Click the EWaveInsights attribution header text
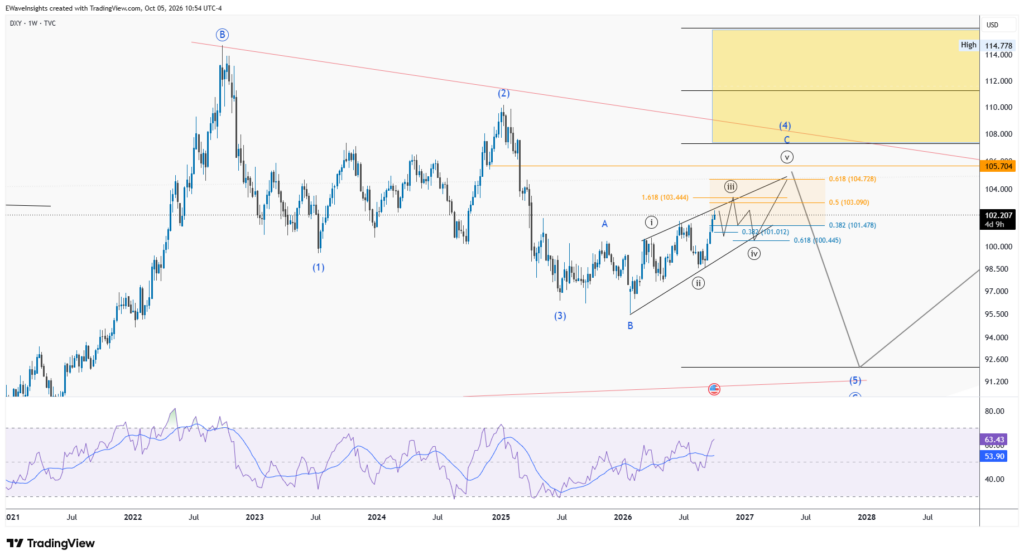The width and height of the screenshot is (1024, 560). pyautogui.click(x=116, y=8)
